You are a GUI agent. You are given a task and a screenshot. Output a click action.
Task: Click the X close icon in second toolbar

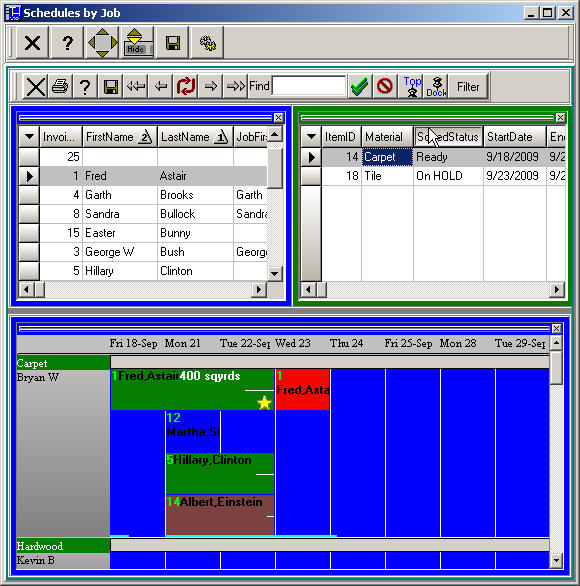[35, 87]
